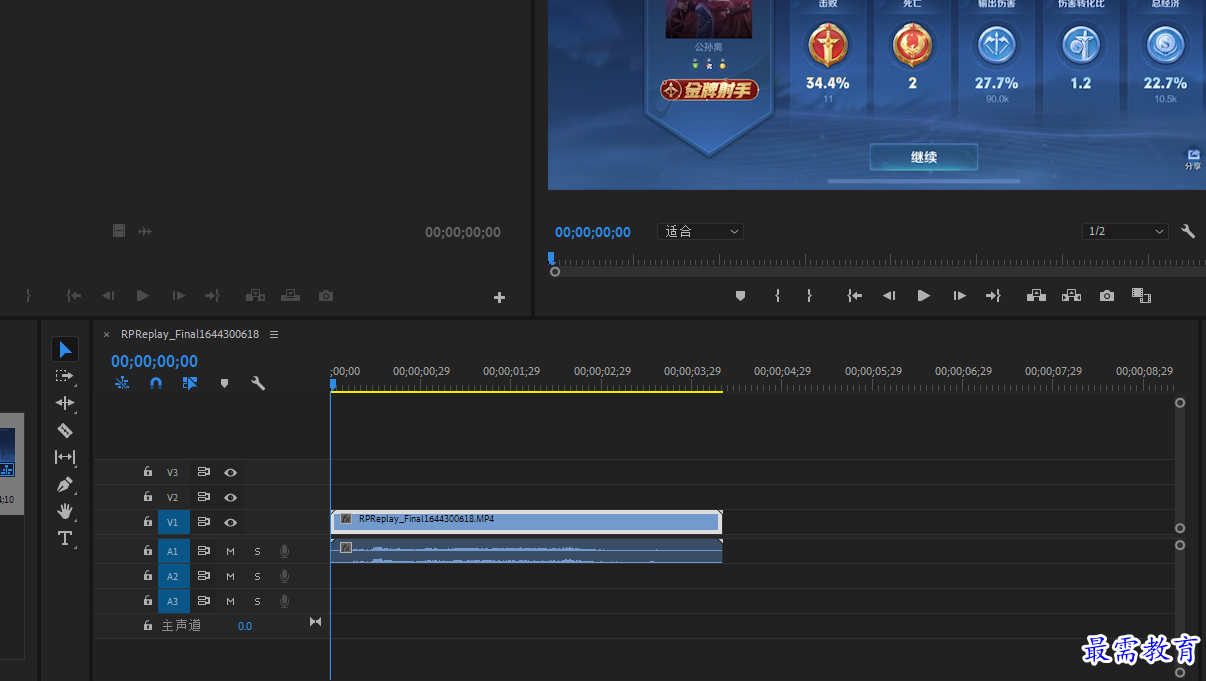The image size is (1206, 681).
Task: Toggle sync lock on track V1
Action: click(x=204, y=522)
